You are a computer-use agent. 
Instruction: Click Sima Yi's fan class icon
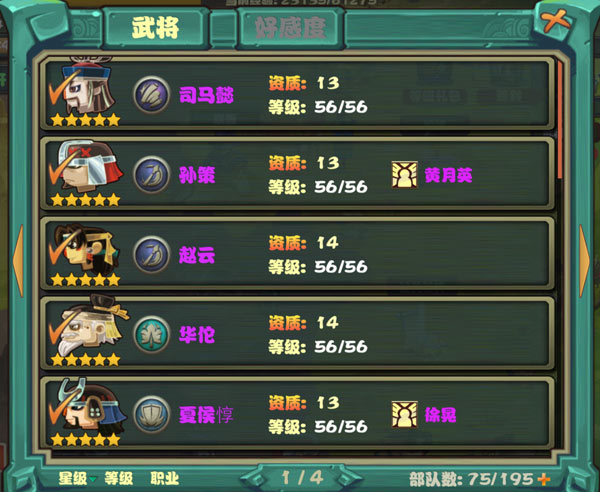[152, 94]
